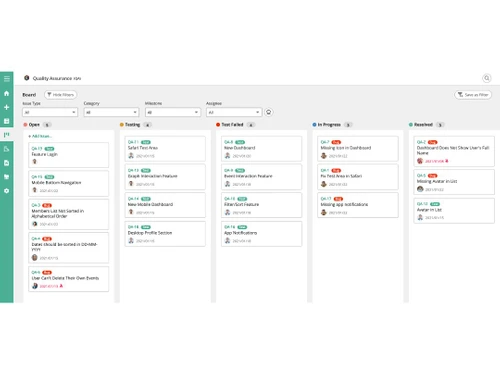The width and height of the screenshot is (500, 375).
Task: Click assignee avatar on New Dashboard card
Action: click(x=227, y=155)
